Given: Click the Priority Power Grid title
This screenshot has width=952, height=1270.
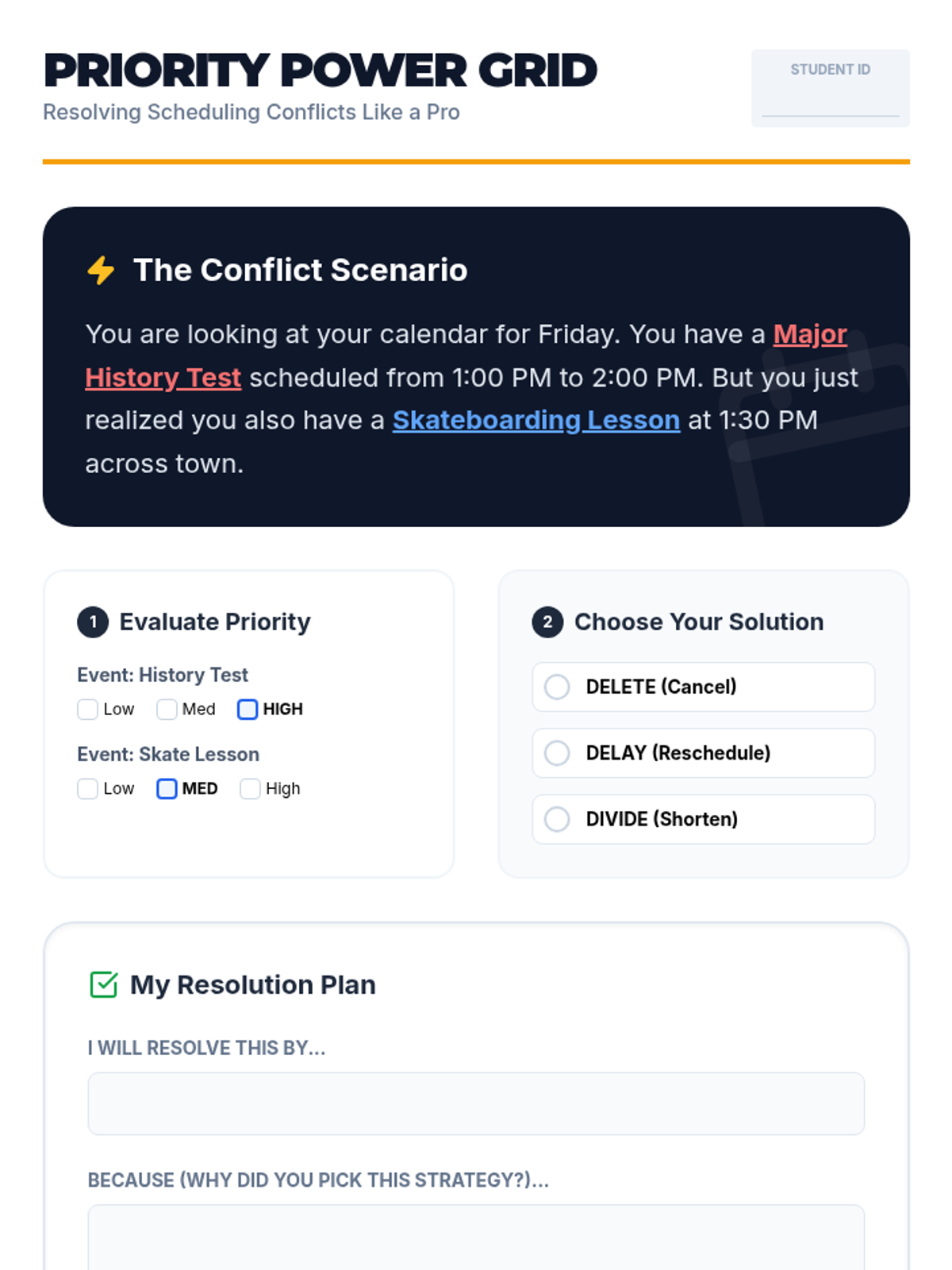Looking at the screenshot, I should click(320, 71).
